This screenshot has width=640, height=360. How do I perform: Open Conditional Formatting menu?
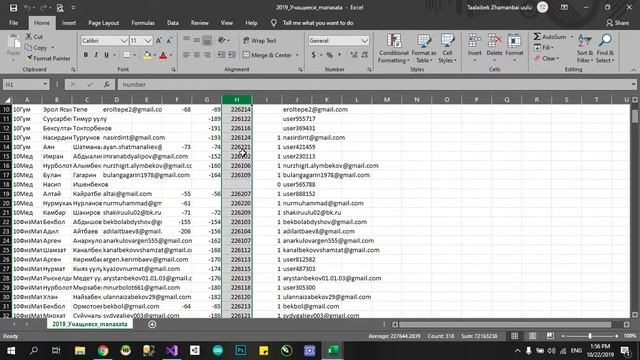point(393,49)
